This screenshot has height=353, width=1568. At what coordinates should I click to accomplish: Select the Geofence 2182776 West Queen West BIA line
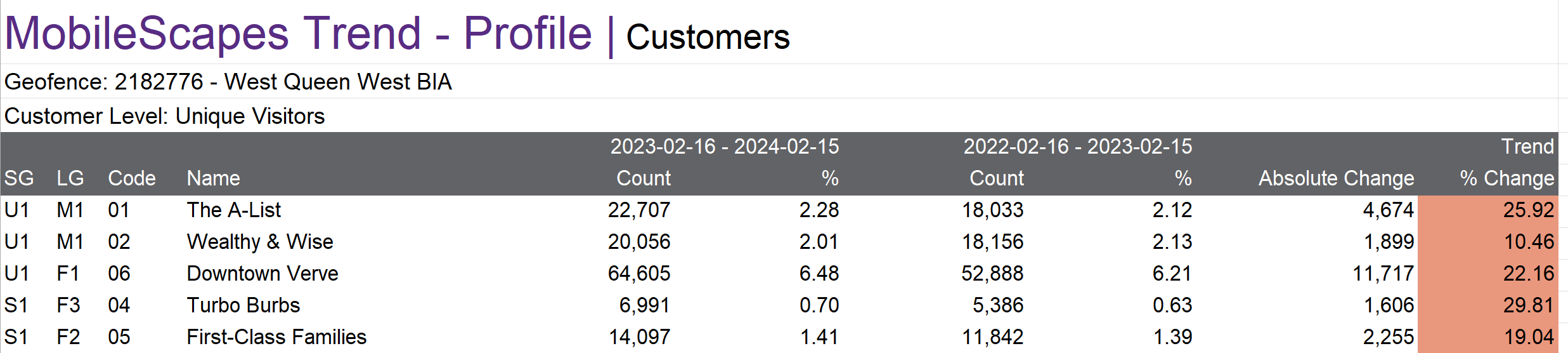[228, 82]
